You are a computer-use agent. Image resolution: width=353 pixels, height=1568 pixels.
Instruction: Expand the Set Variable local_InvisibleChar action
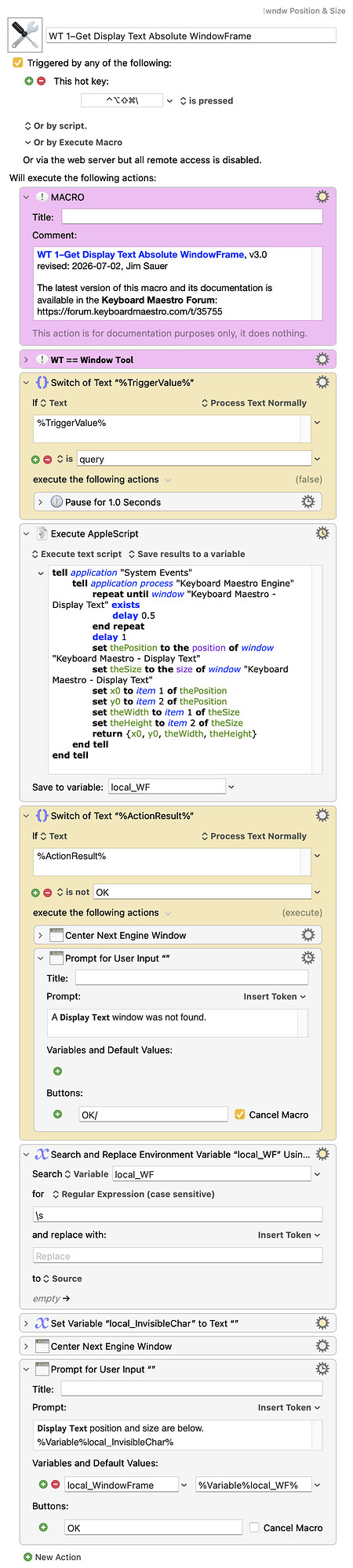(x=26, y=1323)
